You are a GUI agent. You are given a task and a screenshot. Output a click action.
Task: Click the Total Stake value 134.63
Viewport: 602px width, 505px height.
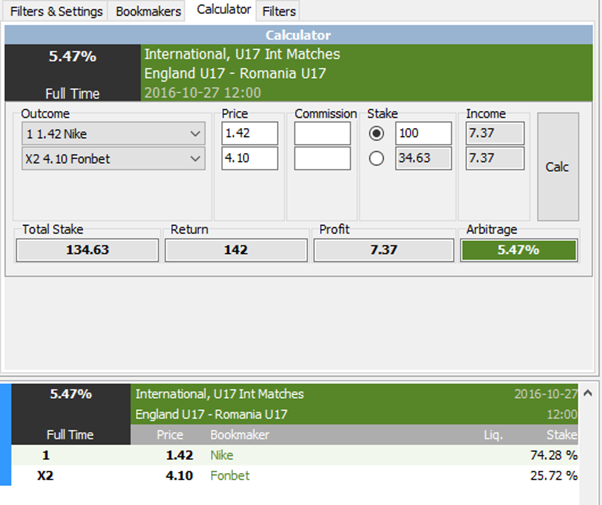pos(87,250)
